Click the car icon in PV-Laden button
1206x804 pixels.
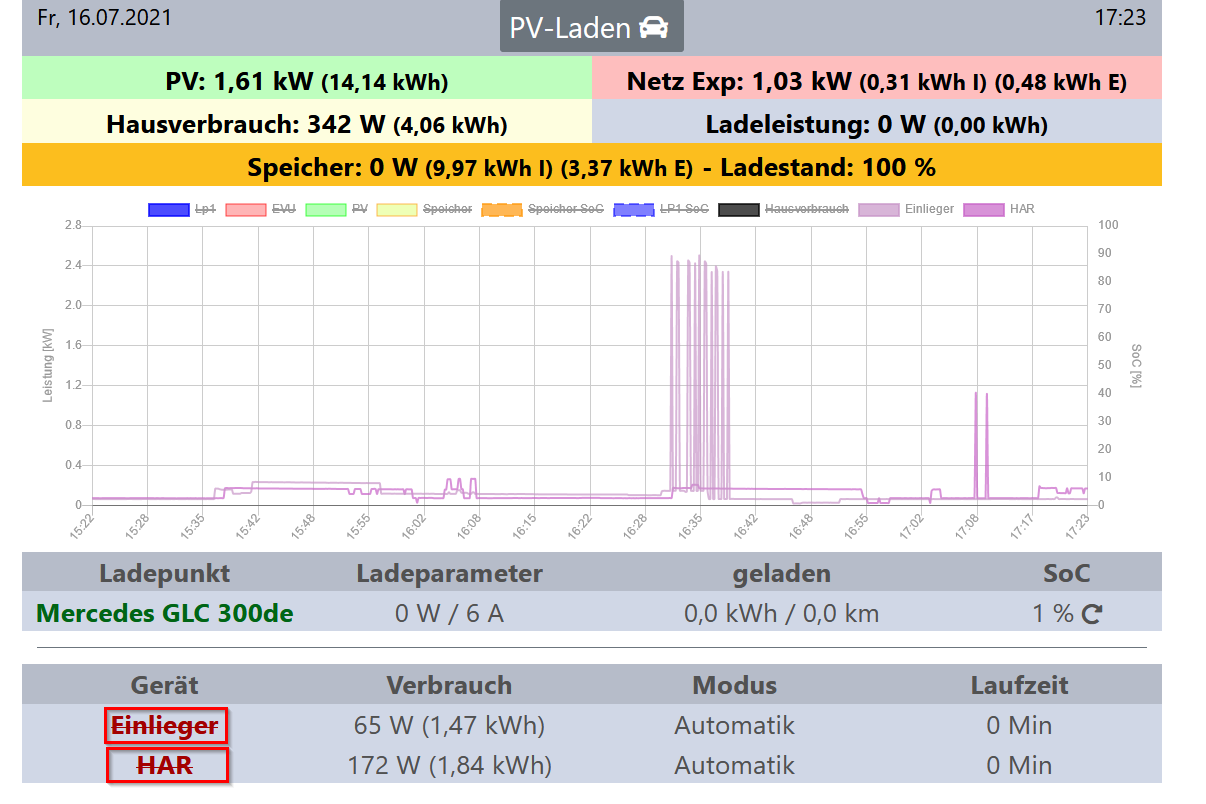point(655,27)
